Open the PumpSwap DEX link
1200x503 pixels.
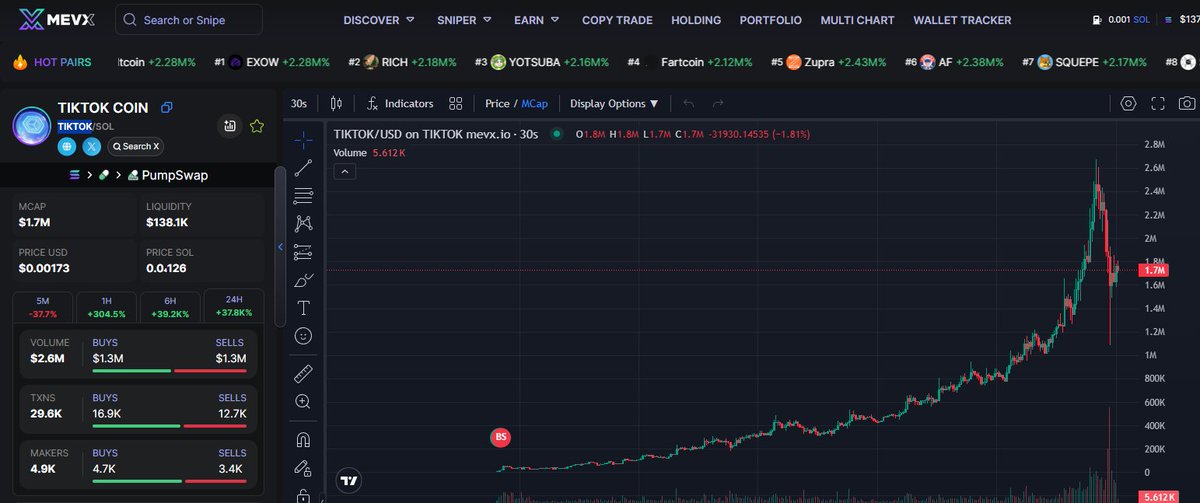[168, 175]
